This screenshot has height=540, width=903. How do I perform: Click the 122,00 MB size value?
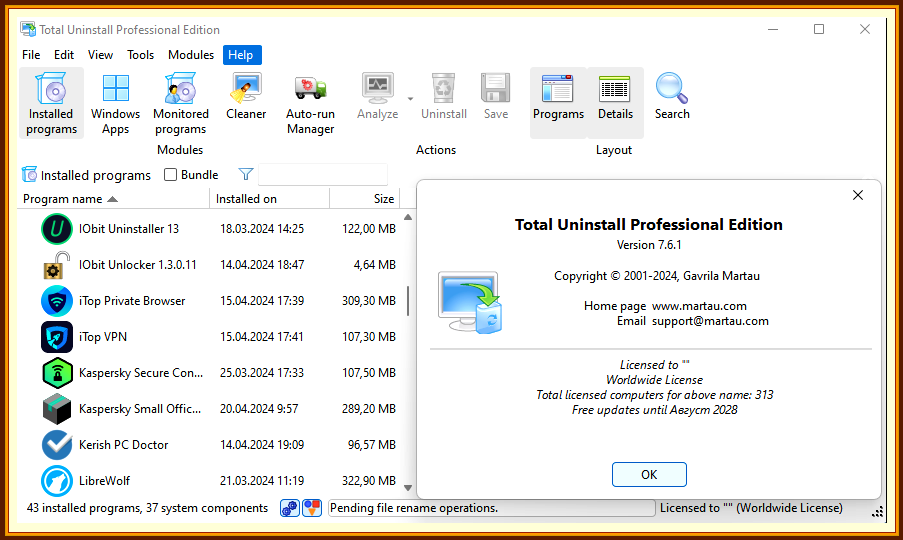(x=369, y=229)
